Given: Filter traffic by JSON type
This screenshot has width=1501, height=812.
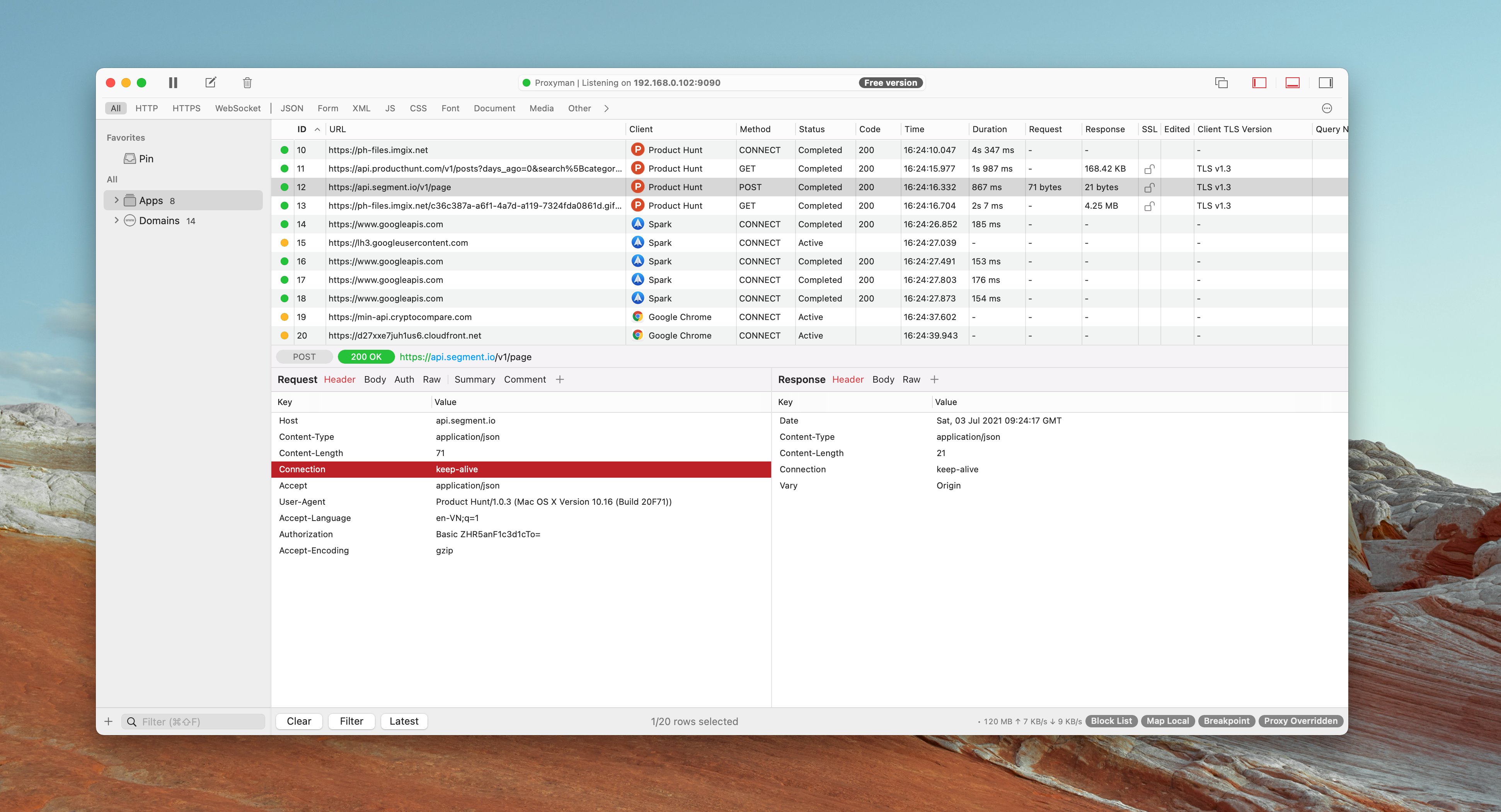Looking at the screenshot, I should (291, 108).
